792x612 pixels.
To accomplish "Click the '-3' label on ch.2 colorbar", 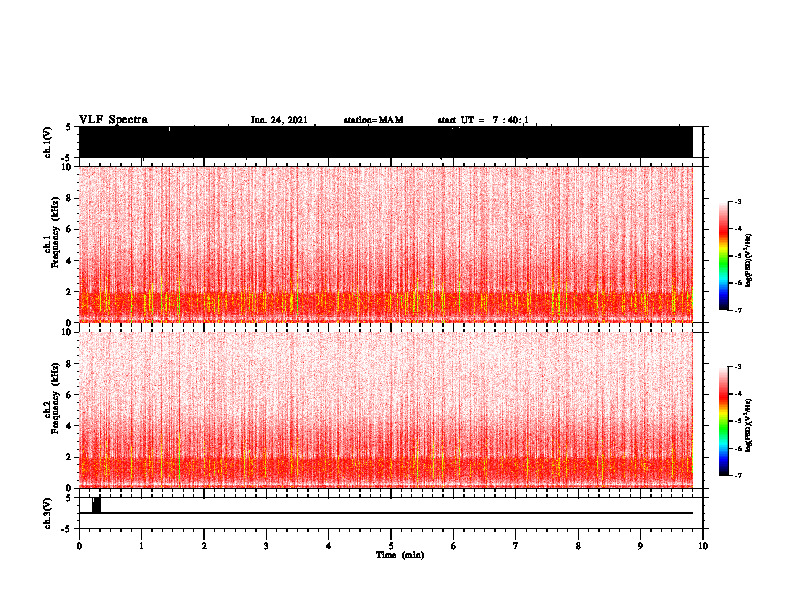I will pyautogui.click(x=737, y=367).
